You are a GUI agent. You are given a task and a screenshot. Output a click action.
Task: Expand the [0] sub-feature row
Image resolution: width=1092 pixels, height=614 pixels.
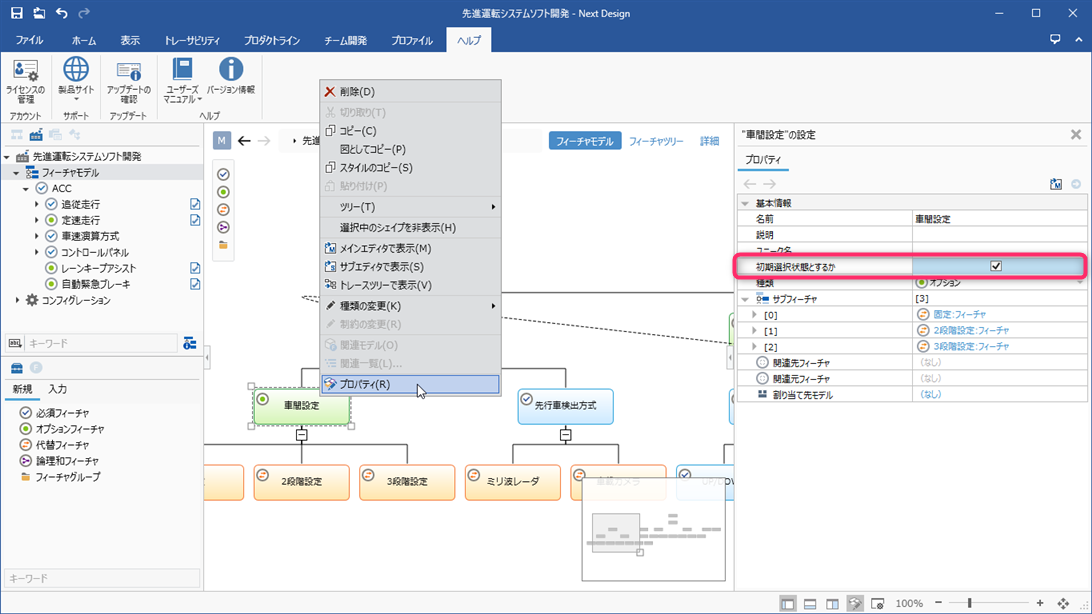[x=755, y=315]
